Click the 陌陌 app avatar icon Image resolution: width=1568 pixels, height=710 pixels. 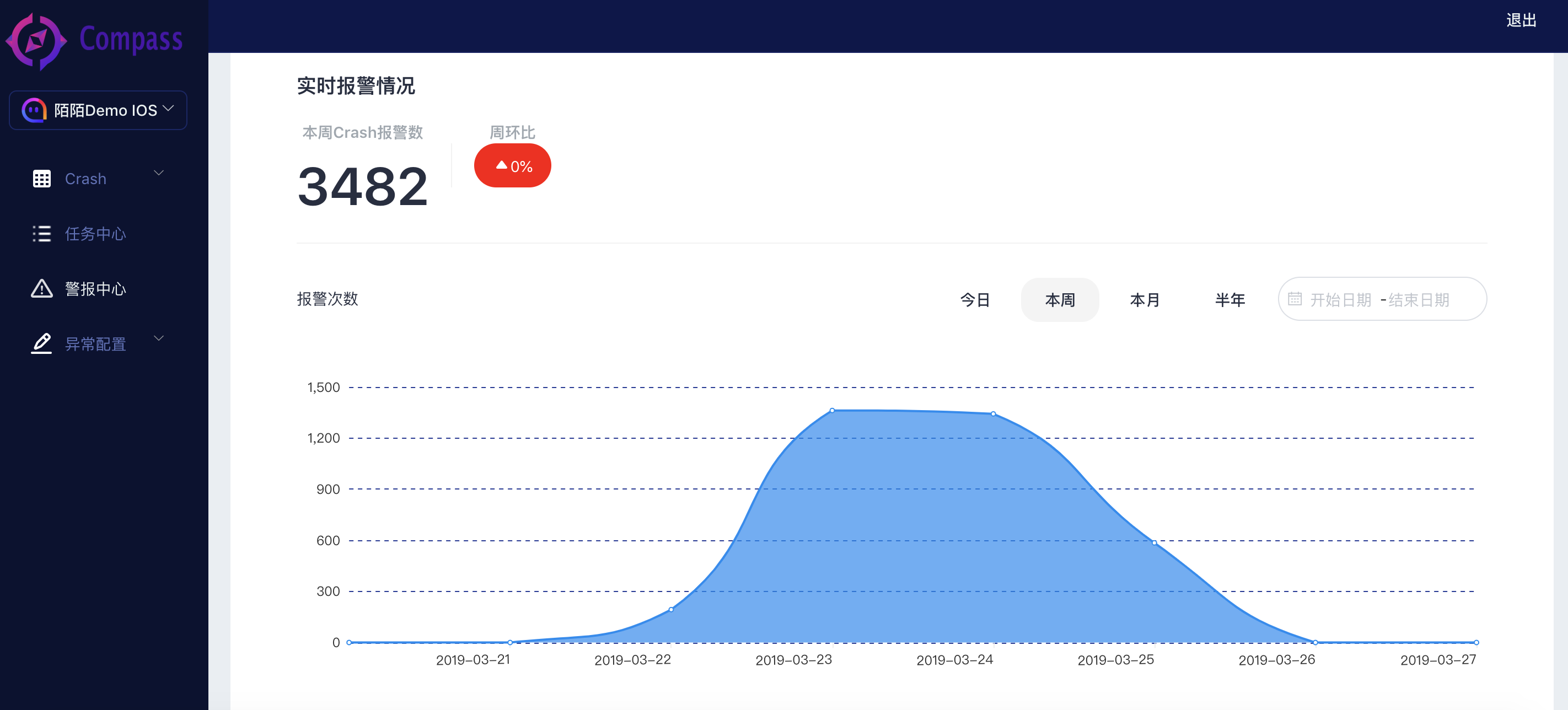(34, 110)
